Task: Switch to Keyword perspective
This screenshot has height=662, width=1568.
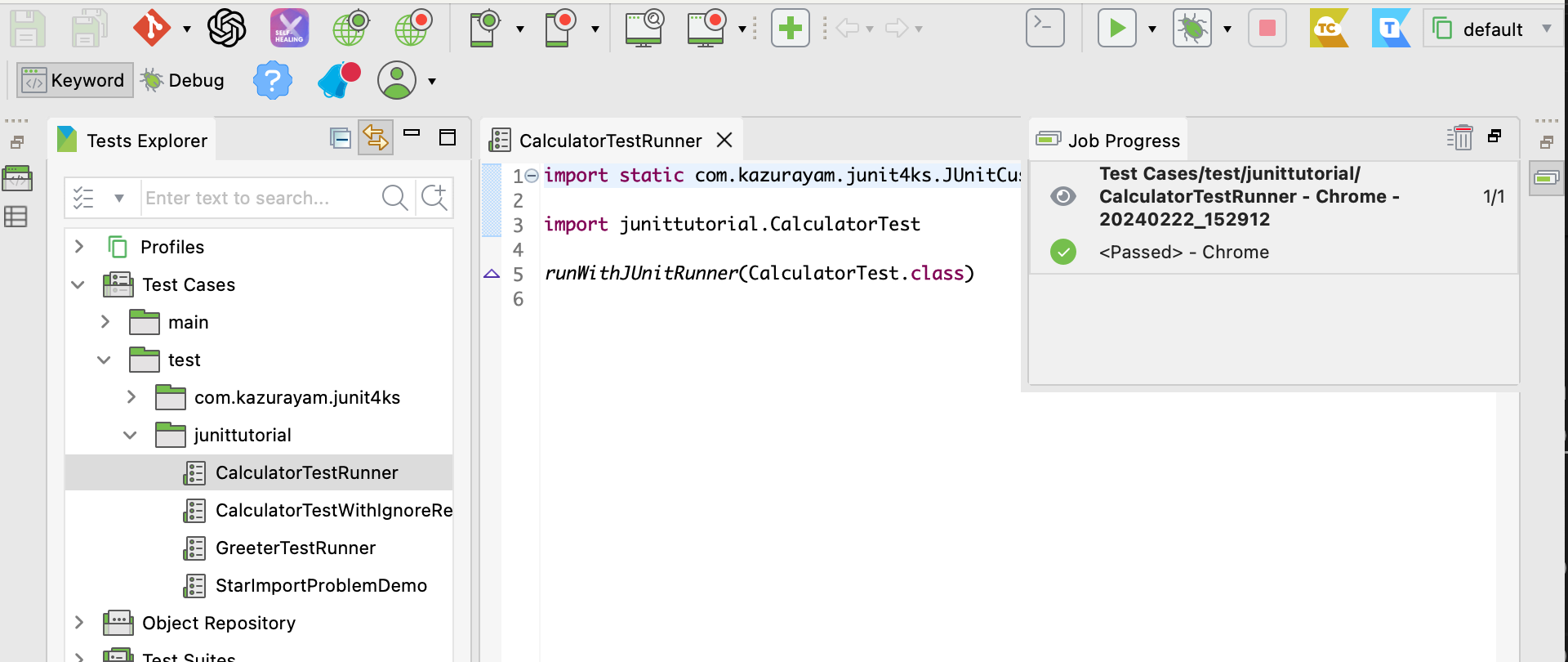Action: [75, 80]
